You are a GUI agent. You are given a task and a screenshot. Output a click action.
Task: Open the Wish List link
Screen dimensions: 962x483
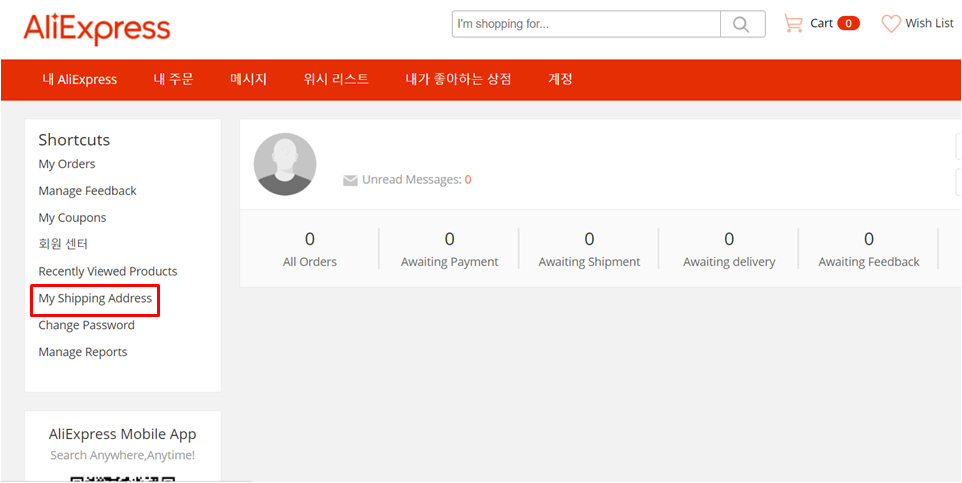(929, 23)
